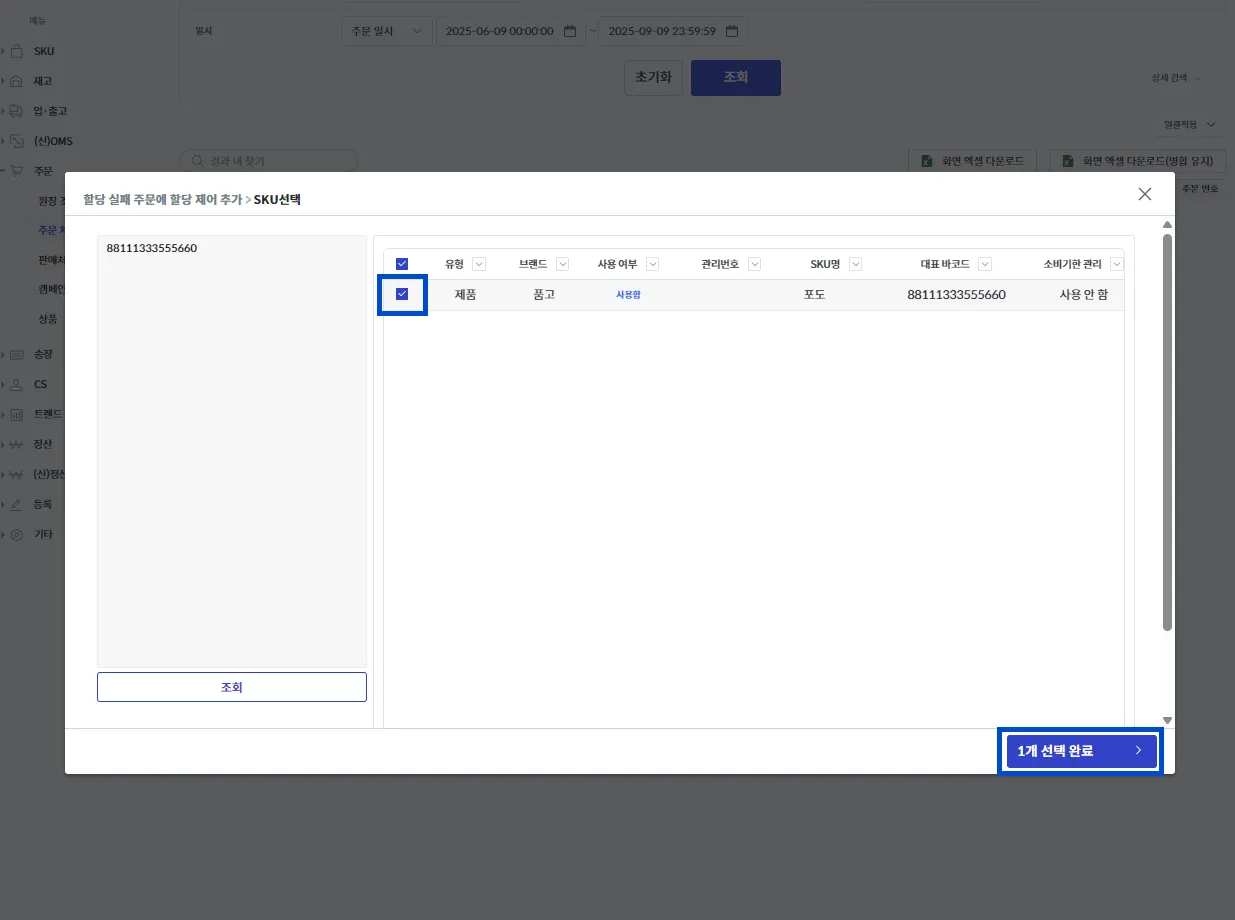Click the CS person icon in sidebar
The image size is (1235, 920).
[x=16, y=384]
